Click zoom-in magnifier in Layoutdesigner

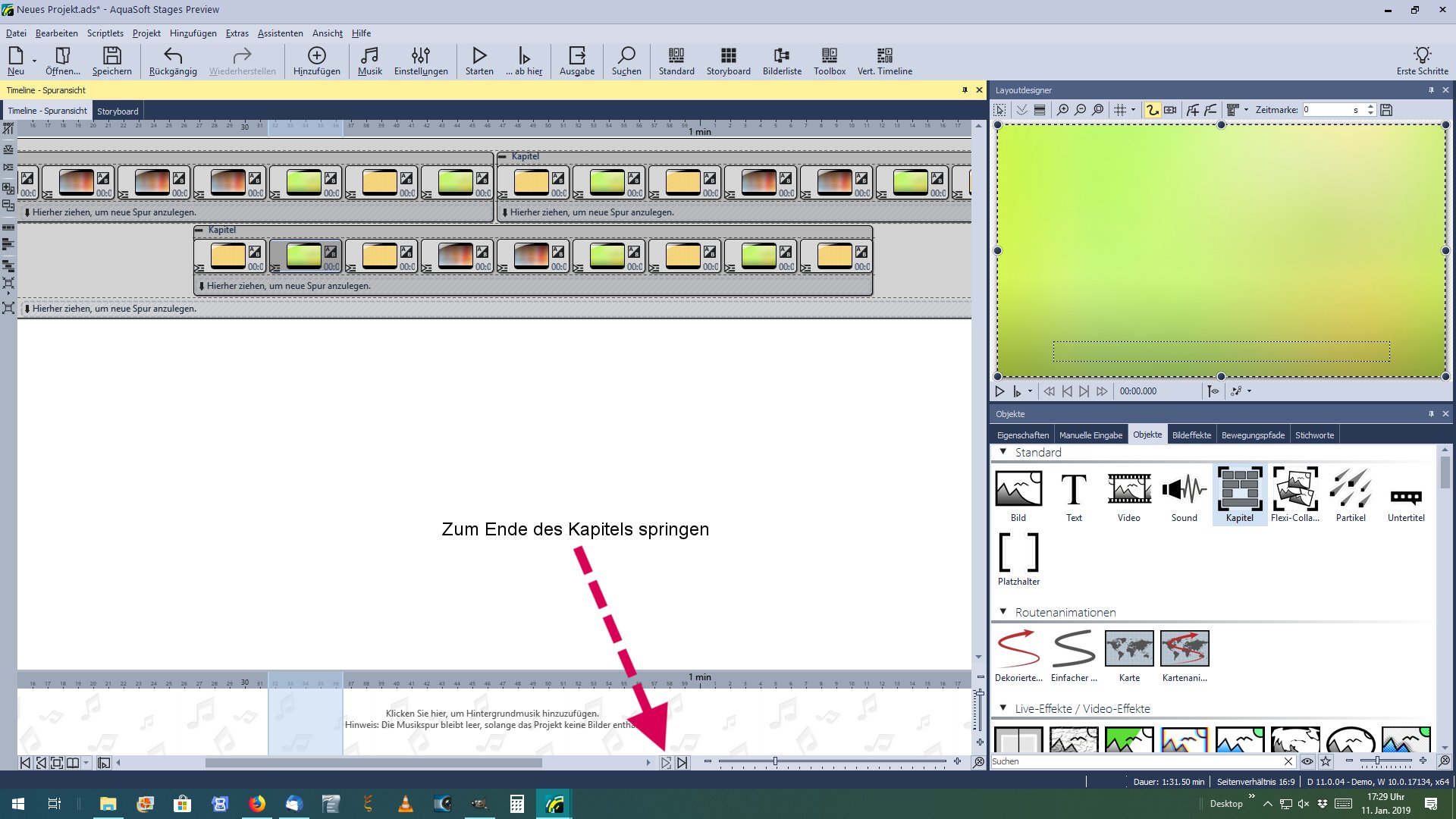pyautogui.click(x=1062, y=110)
